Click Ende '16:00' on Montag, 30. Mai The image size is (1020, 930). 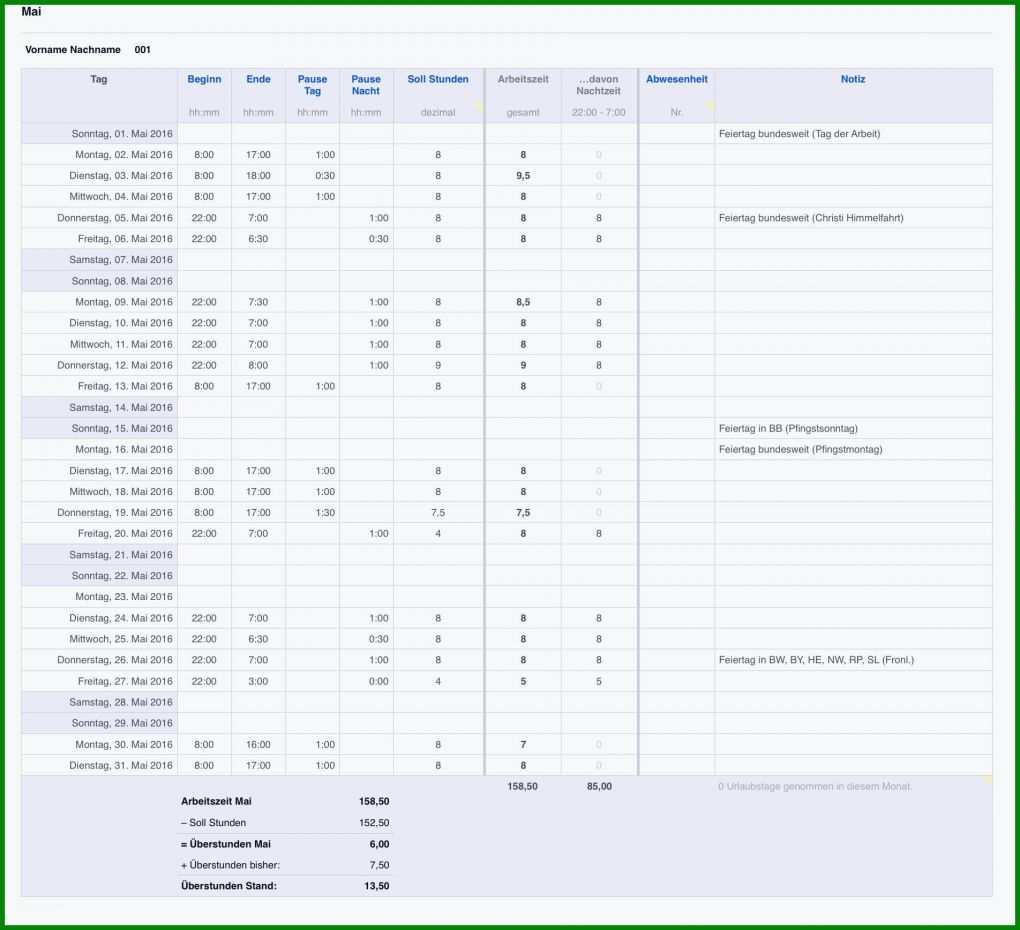tap(258, 744)
